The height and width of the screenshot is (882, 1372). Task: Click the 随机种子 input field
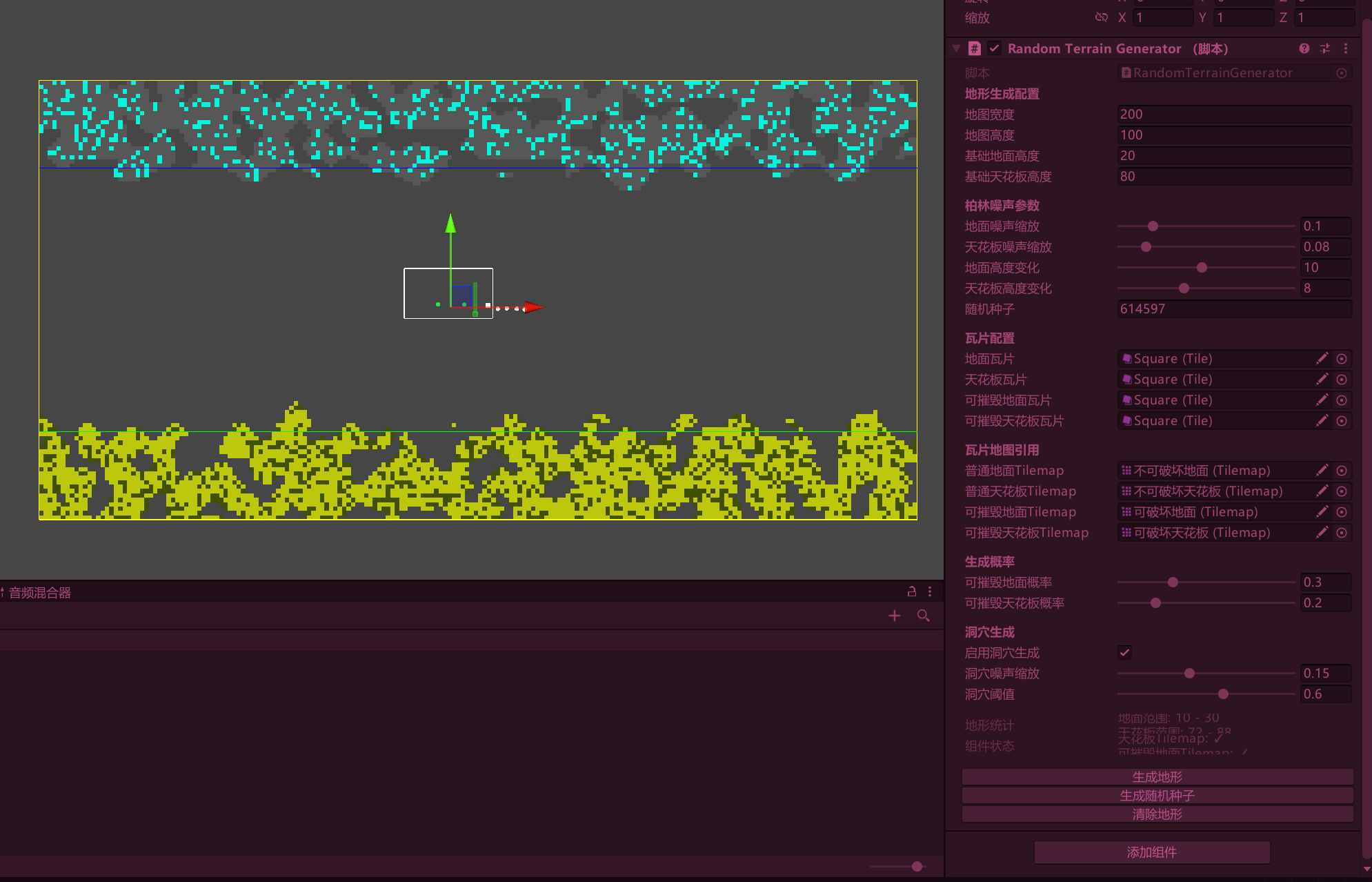point(1233,309)
